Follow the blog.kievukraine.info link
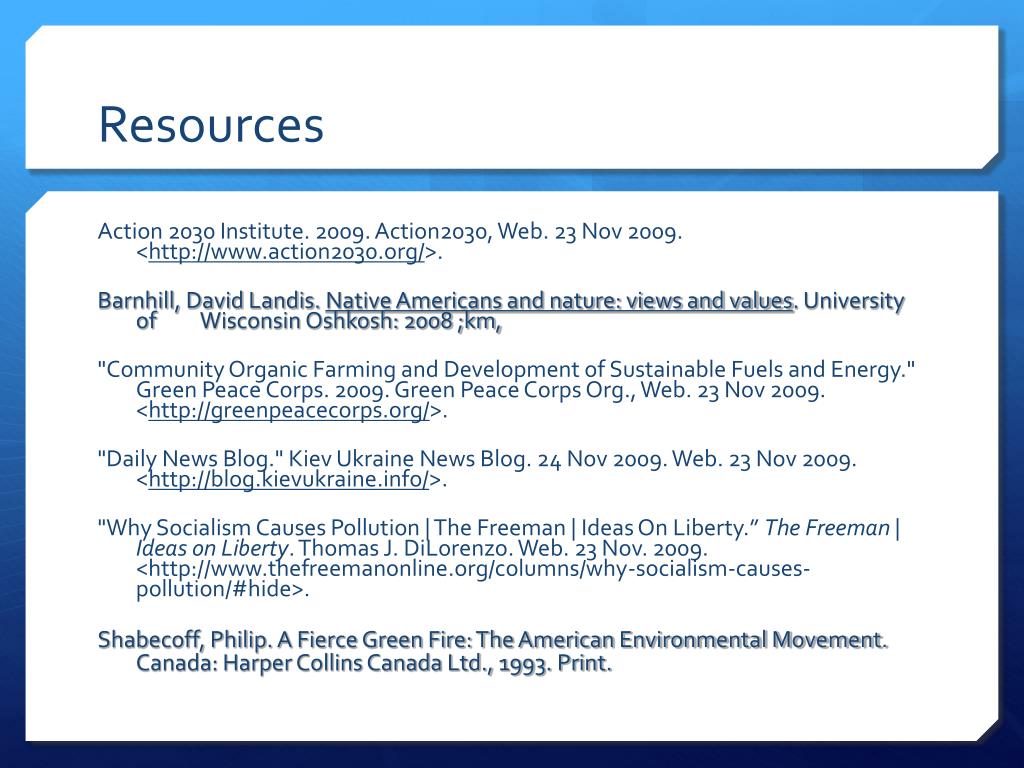The image size is (1024, 768). tap(289, 479)
